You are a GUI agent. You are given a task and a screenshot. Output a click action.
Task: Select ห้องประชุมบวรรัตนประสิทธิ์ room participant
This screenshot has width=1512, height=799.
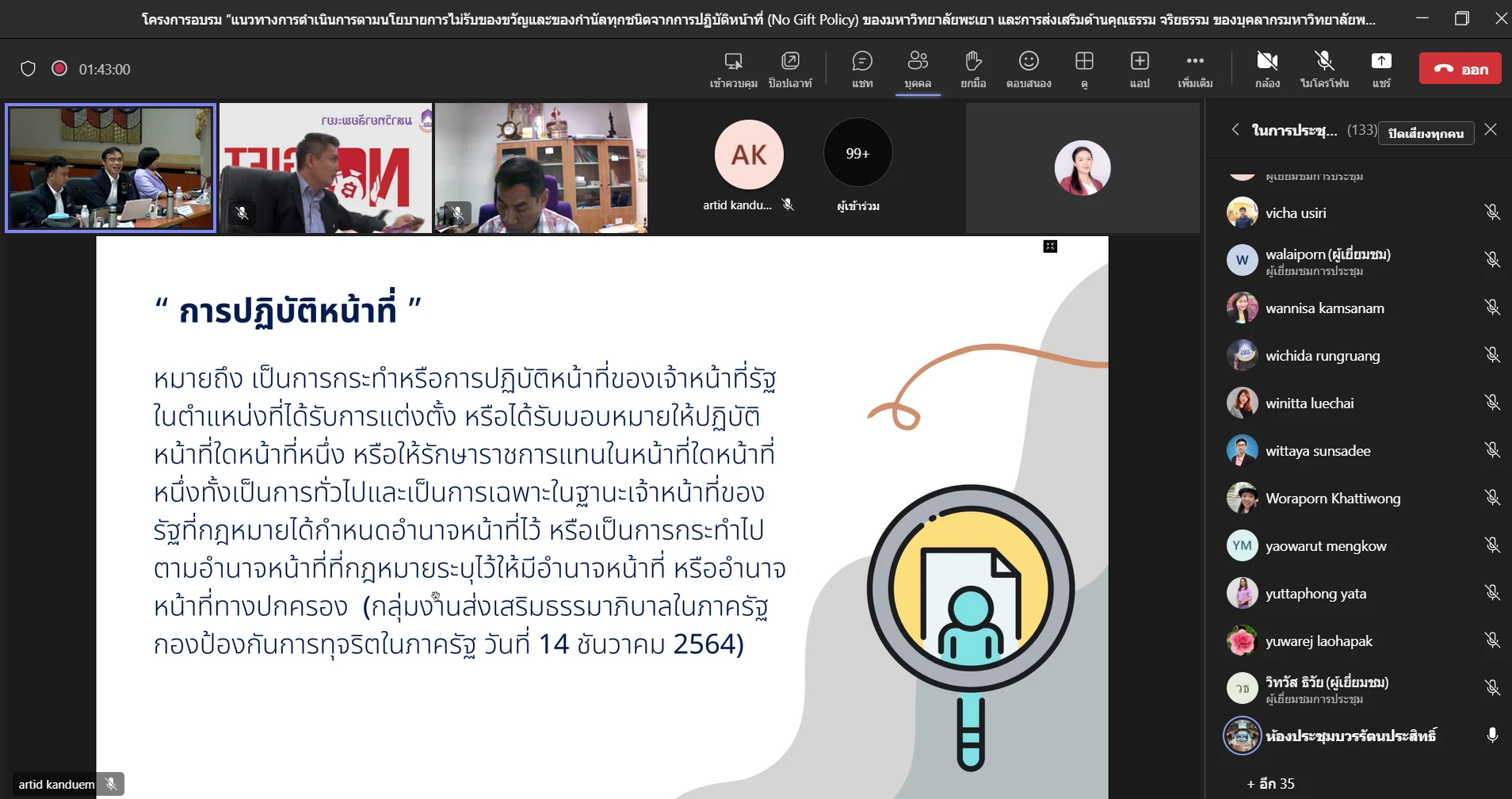pyautogui.click(x=1358, y=736)
